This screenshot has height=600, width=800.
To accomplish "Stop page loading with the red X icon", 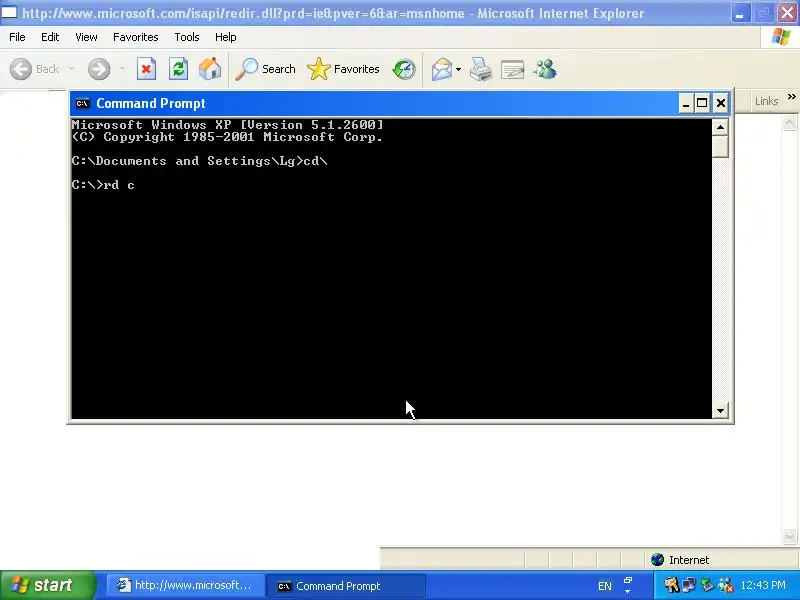I will point(146,69).
